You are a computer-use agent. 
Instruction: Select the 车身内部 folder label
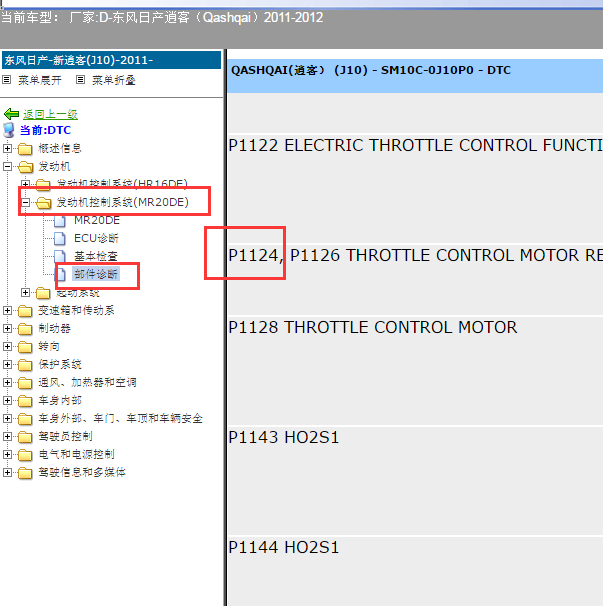(60, 400)
